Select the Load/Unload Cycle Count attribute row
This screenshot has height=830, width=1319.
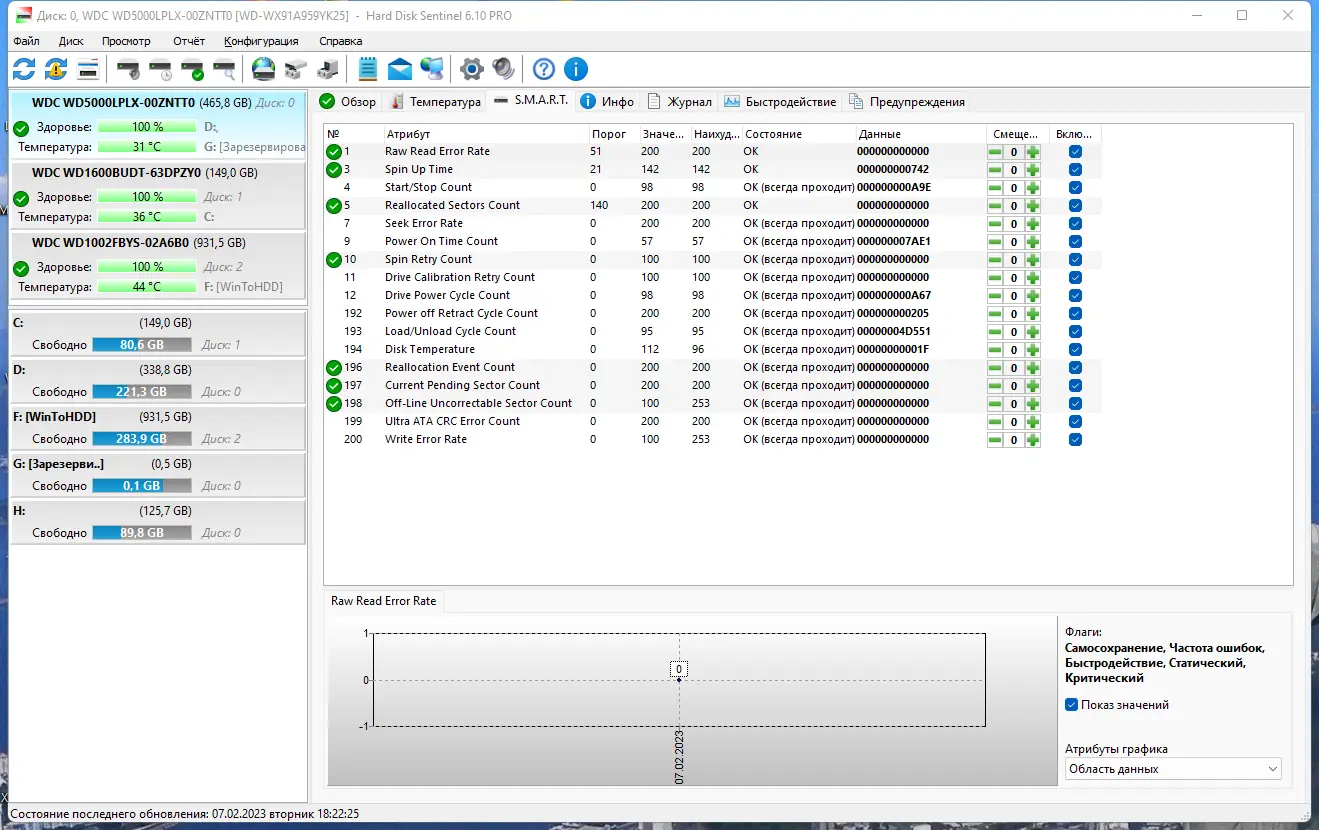pyautogui.click(x=710, y=332)
